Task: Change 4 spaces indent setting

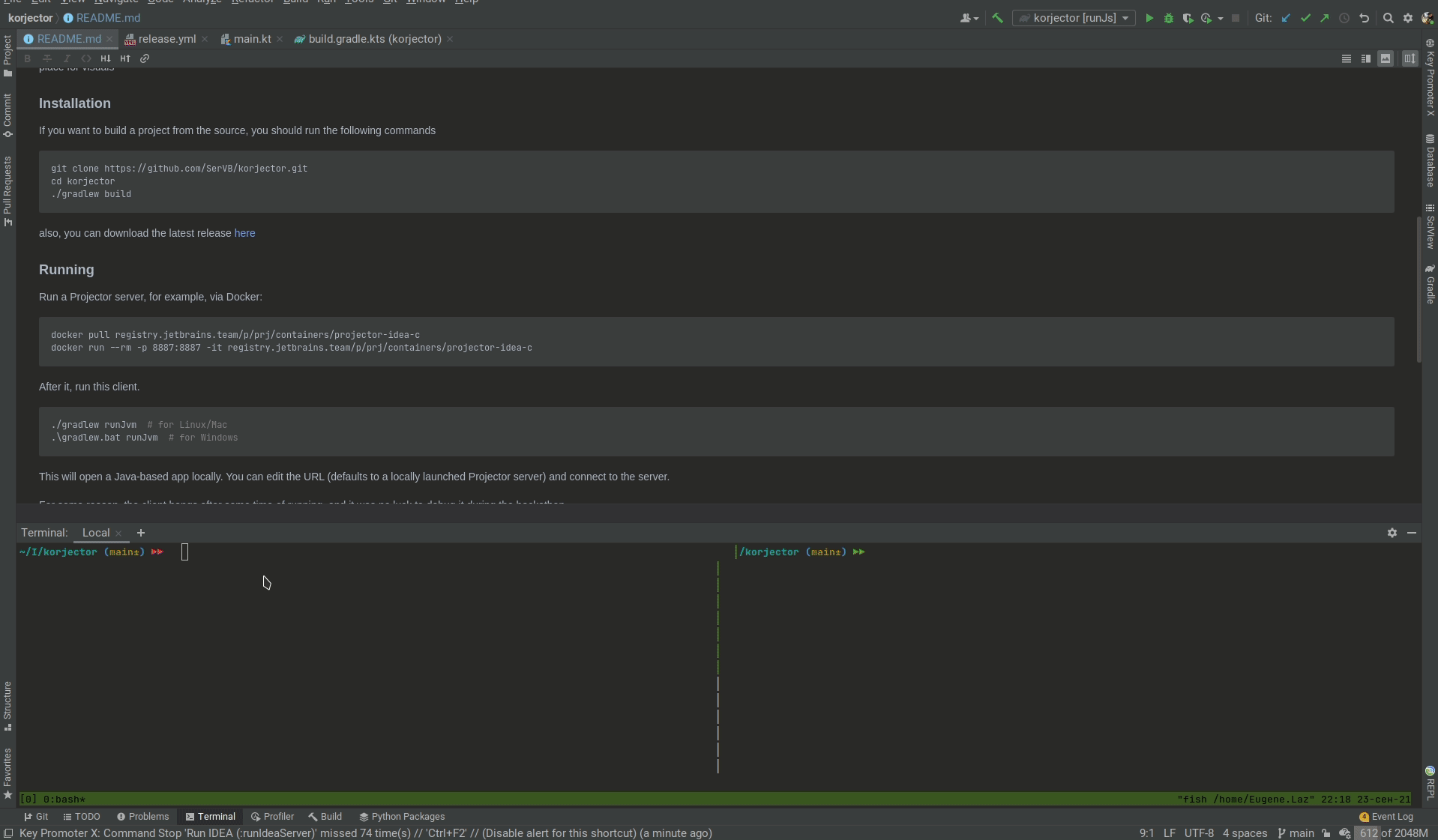Action: [x=1245, y=833]
